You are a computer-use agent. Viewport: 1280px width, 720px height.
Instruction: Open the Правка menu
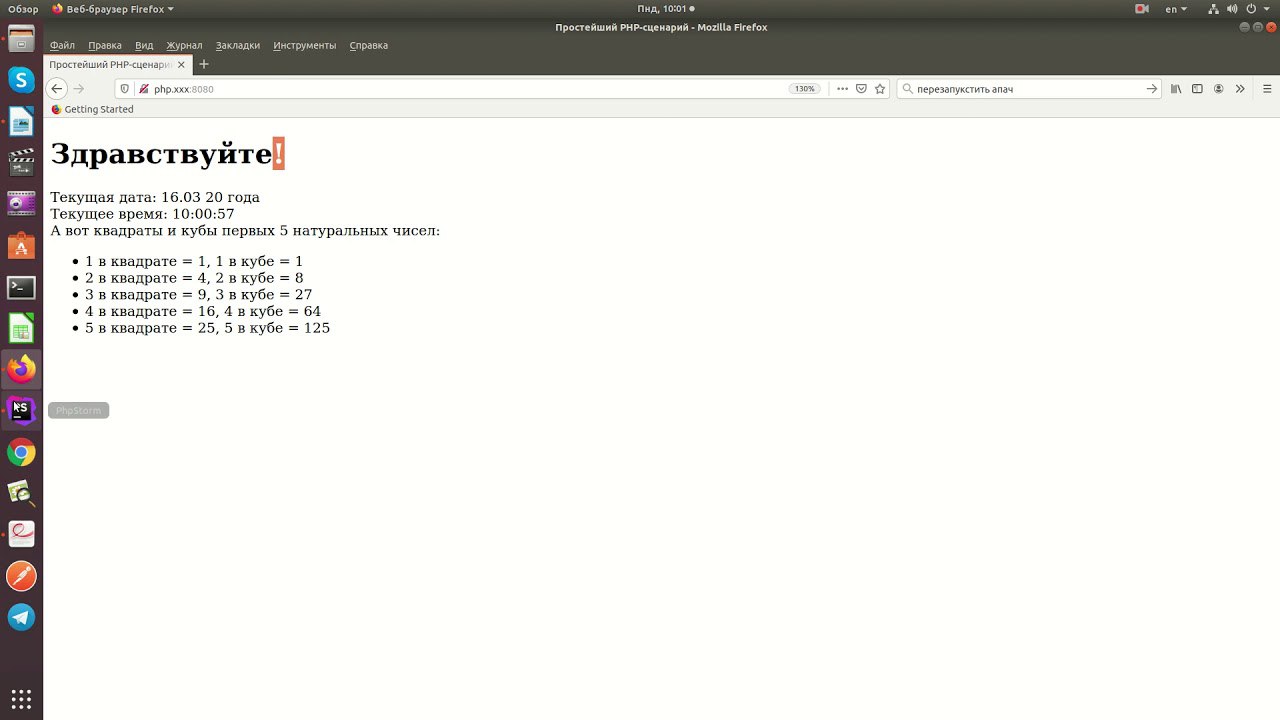[x=105, y=45]
